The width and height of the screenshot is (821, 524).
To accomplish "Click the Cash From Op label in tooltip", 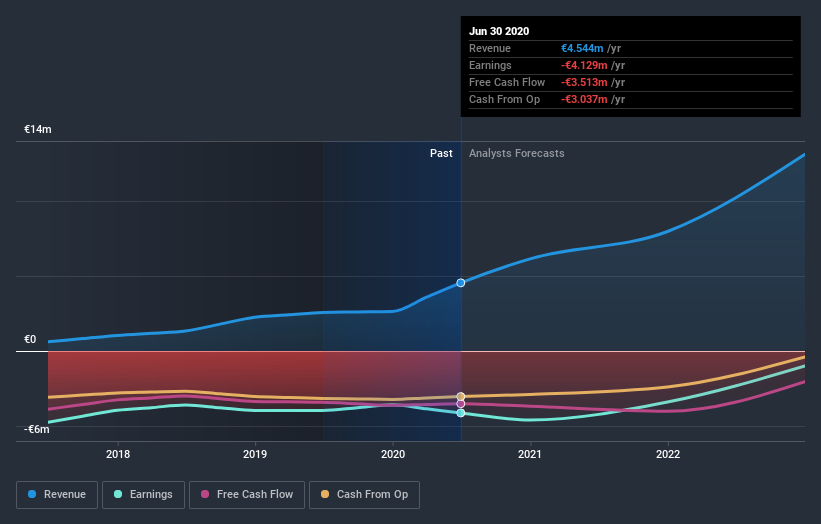I will (x=504, y=99).
